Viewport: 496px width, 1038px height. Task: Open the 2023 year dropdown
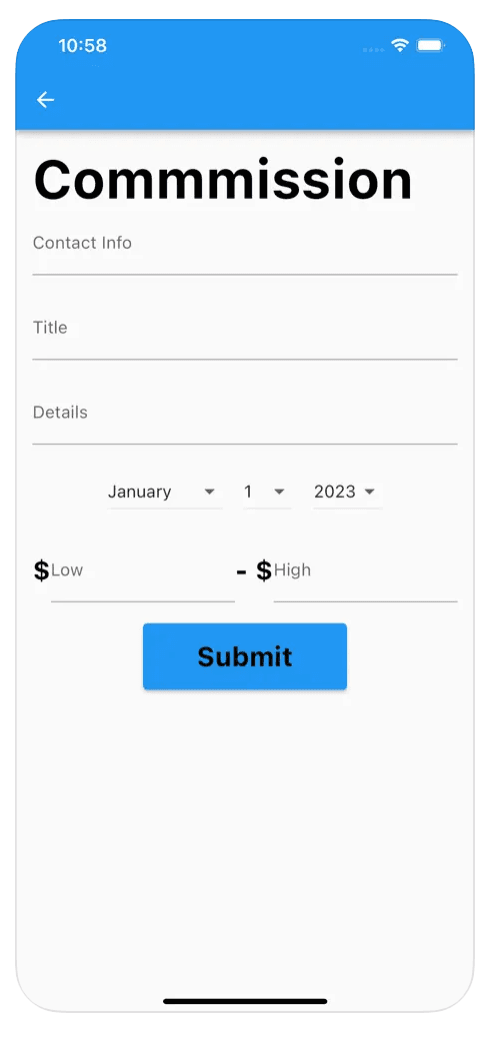[347, 492]
